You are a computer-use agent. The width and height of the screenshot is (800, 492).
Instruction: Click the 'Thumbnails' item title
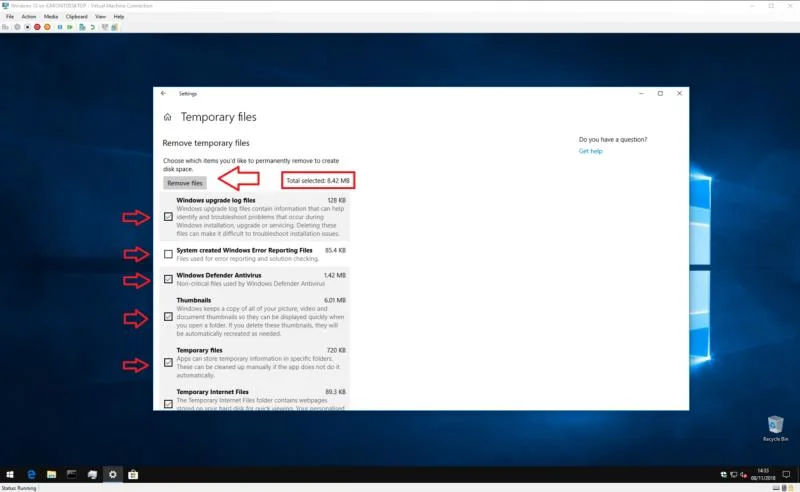[x=193, y=300]
